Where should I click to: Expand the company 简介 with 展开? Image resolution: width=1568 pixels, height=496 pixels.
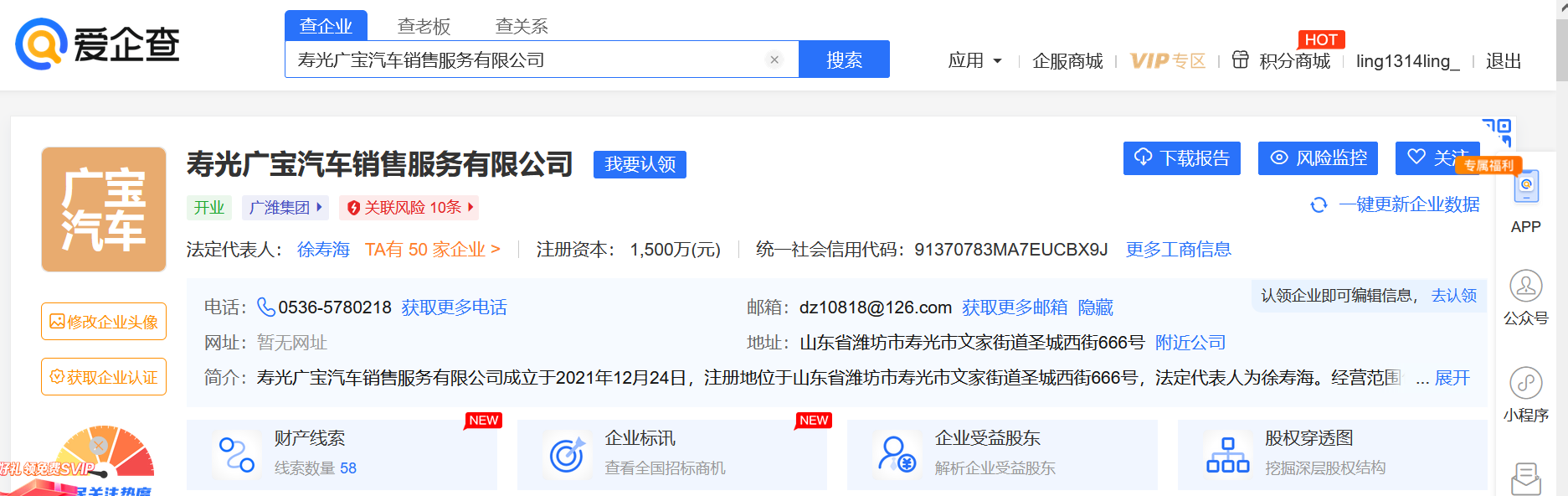[1452, 378]
